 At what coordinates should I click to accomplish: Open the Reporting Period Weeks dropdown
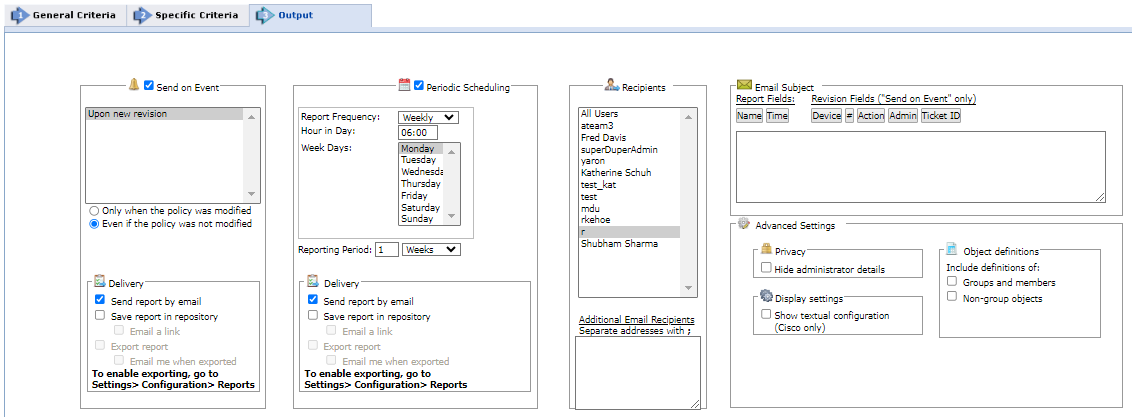(x=431, y=249)
